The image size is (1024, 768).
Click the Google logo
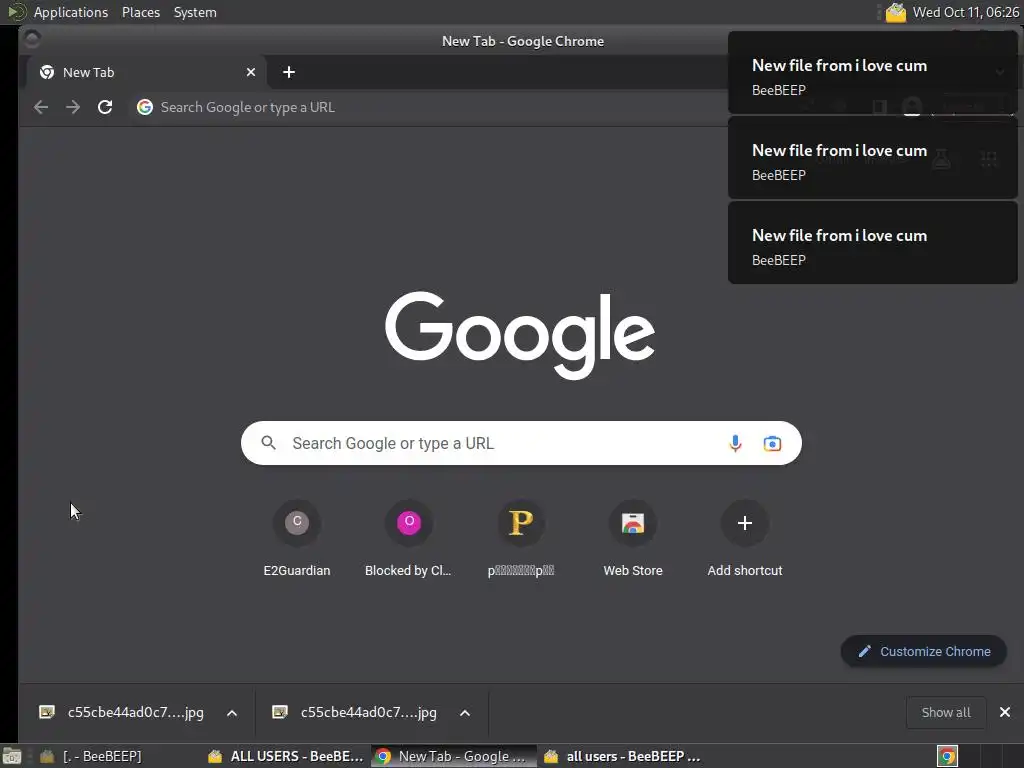click(520, 335)
